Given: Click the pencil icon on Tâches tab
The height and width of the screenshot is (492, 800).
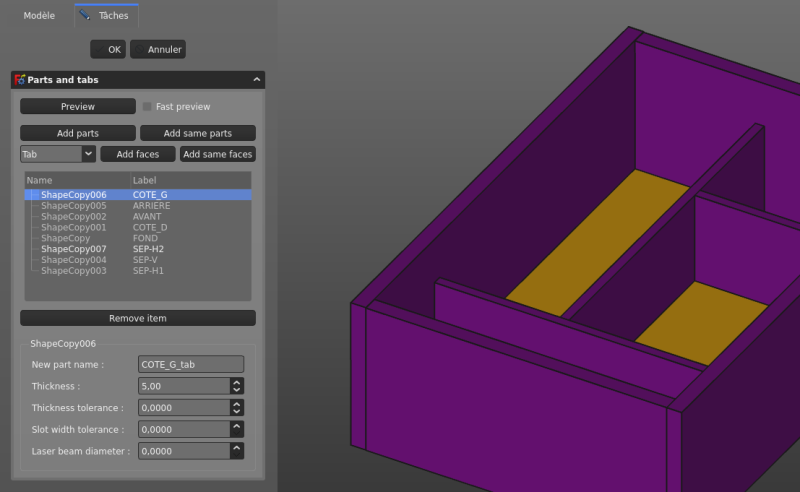Looking at the screenshot, I should pyautogui.click(x=85, y=15).
